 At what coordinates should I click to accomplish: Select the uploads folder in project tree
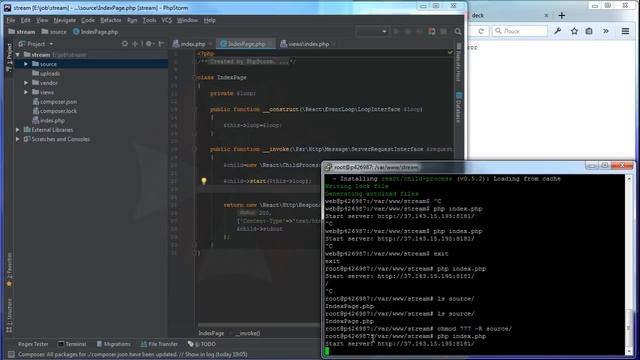(x=46, y=73)
